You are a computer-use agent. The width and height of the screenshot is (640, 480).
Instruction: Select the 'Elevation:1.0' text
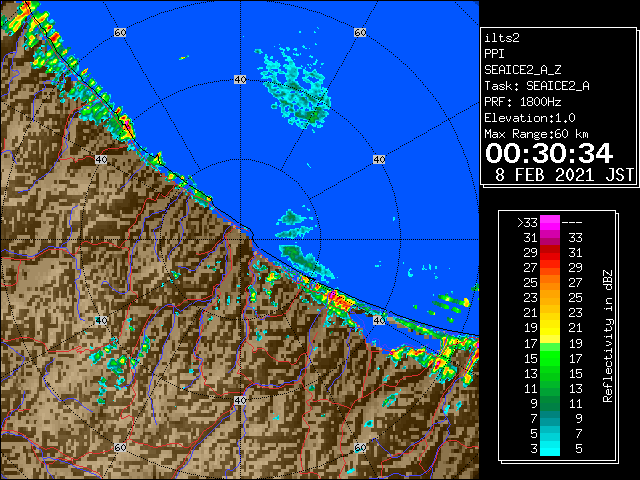click(x=530, y=118)
